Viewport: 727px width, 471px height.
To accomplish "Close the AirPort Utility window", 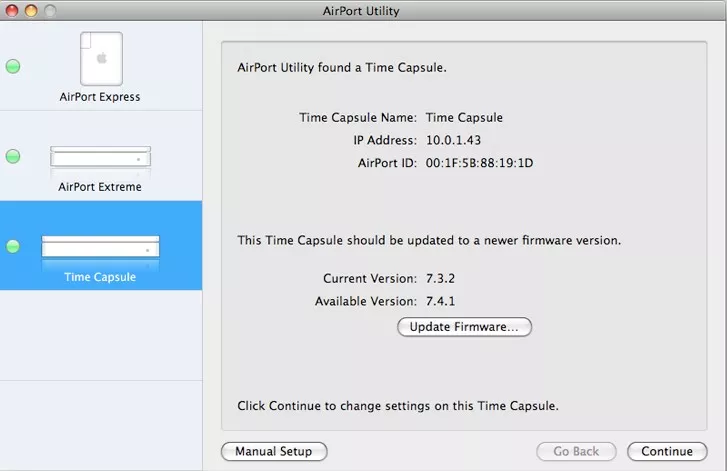I will pos(12,10).
